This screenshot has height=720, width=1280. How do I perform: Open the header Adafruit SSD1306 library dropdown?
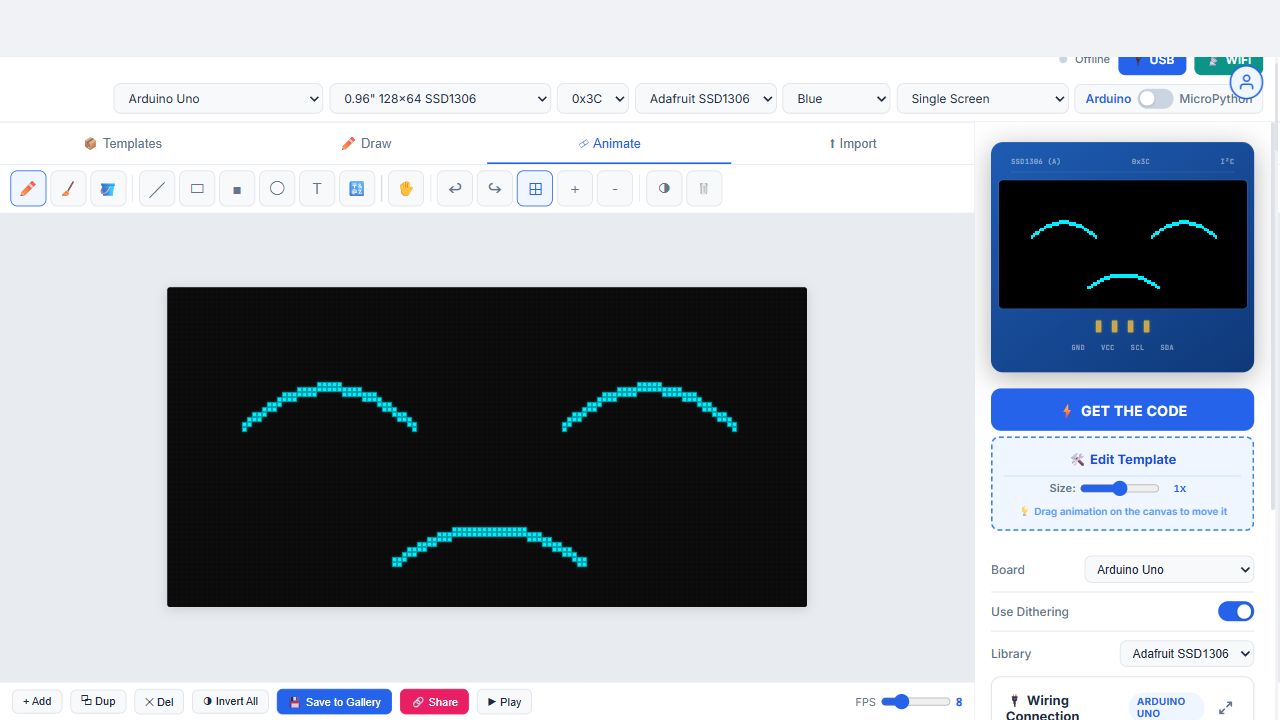pos(706,99)
